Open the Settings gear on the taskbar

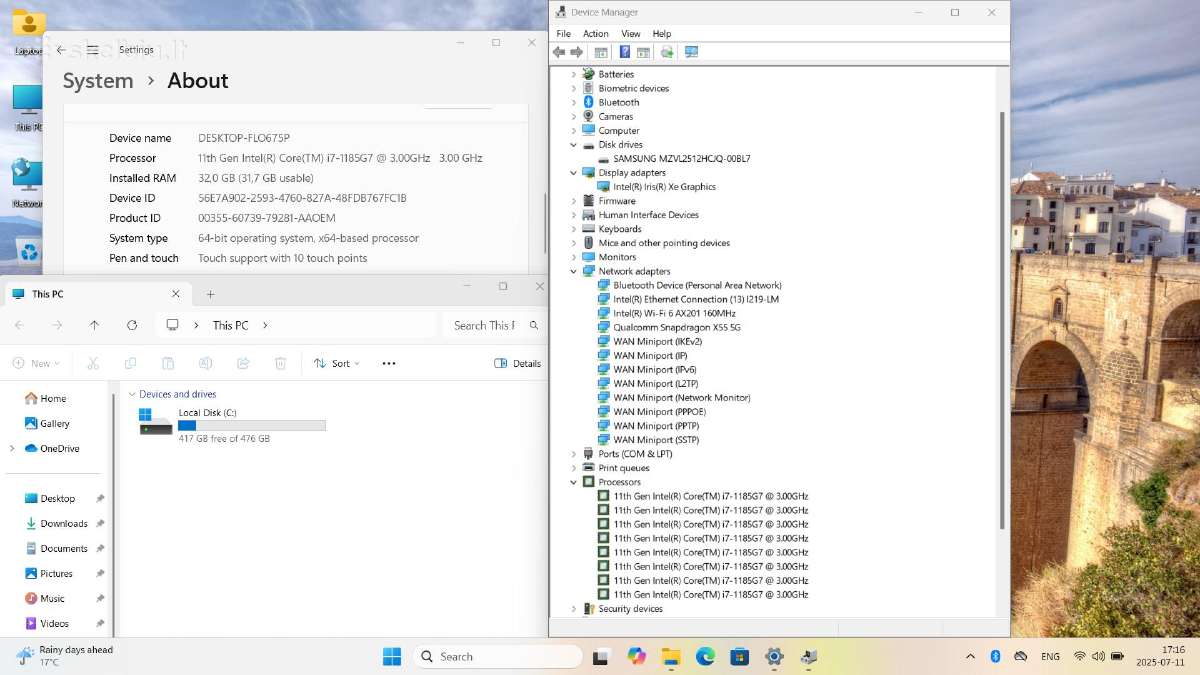point(774,656)
